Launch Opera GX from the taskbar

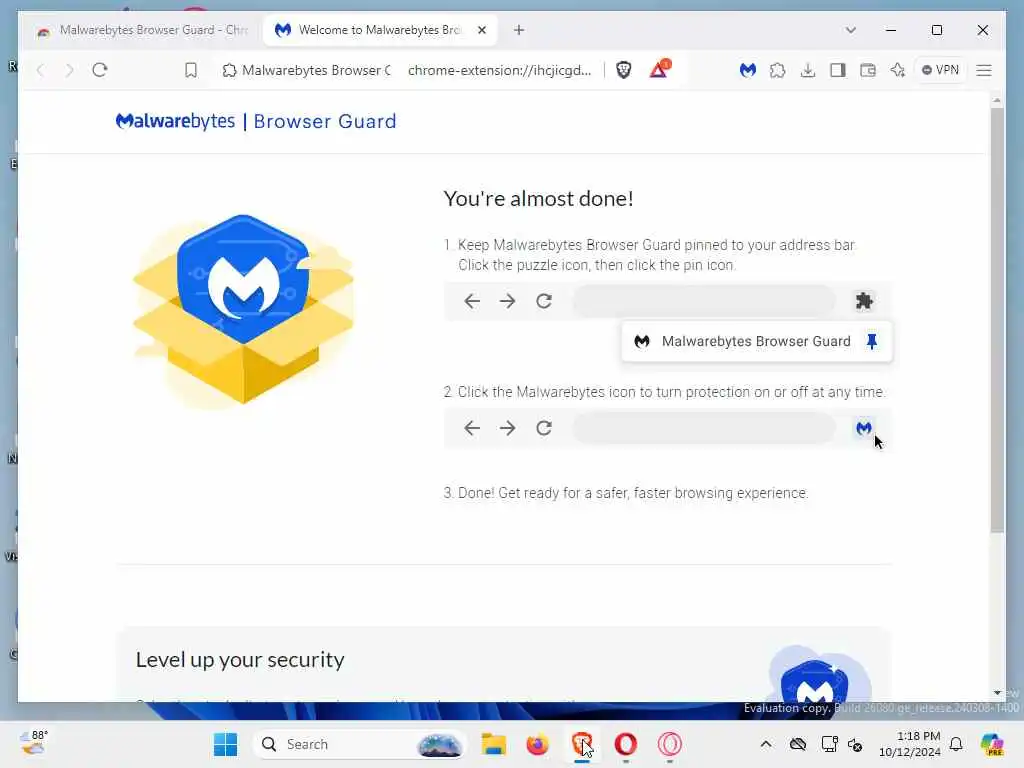669,744
